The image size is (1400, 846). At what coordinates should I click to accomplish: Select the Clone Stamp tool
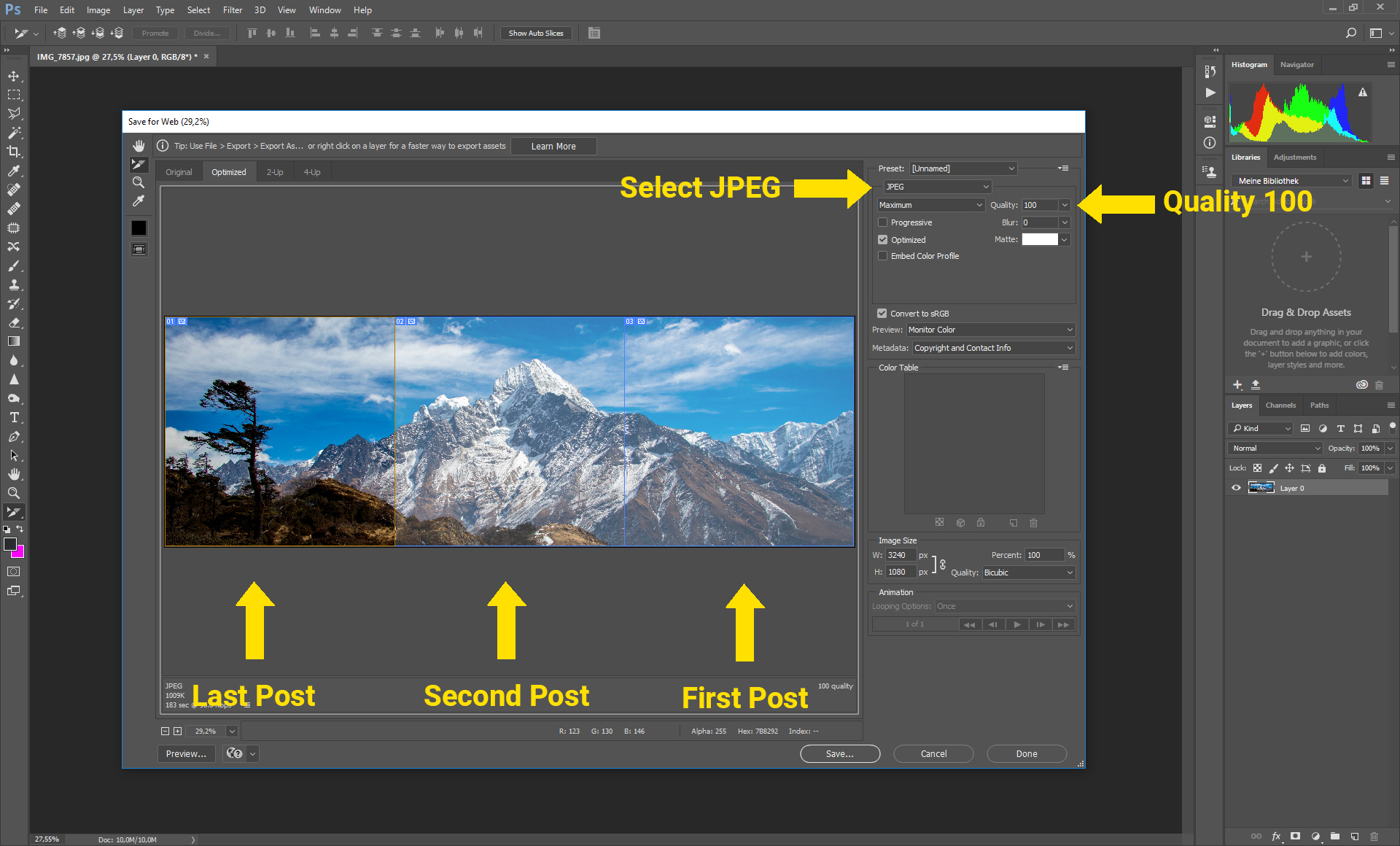coord(14,284)
